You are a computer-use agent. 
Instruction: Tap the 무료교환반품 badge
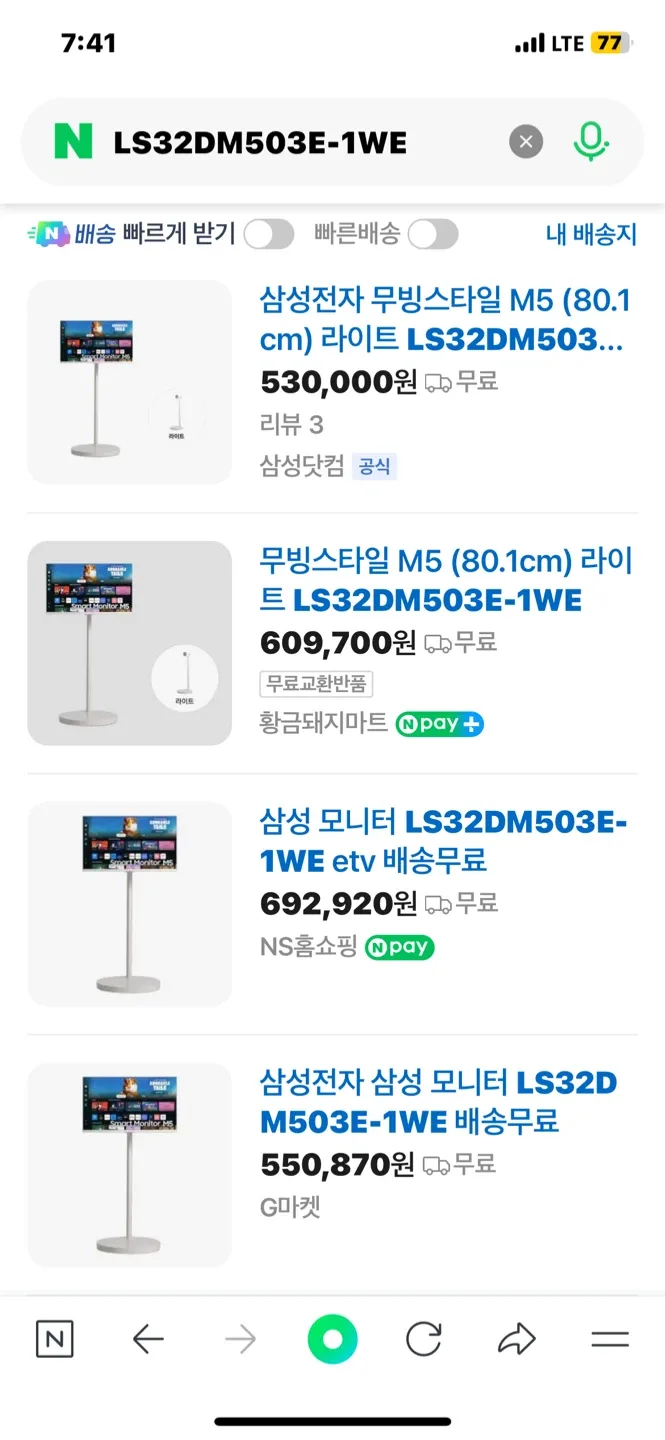(x=316, y=684)
